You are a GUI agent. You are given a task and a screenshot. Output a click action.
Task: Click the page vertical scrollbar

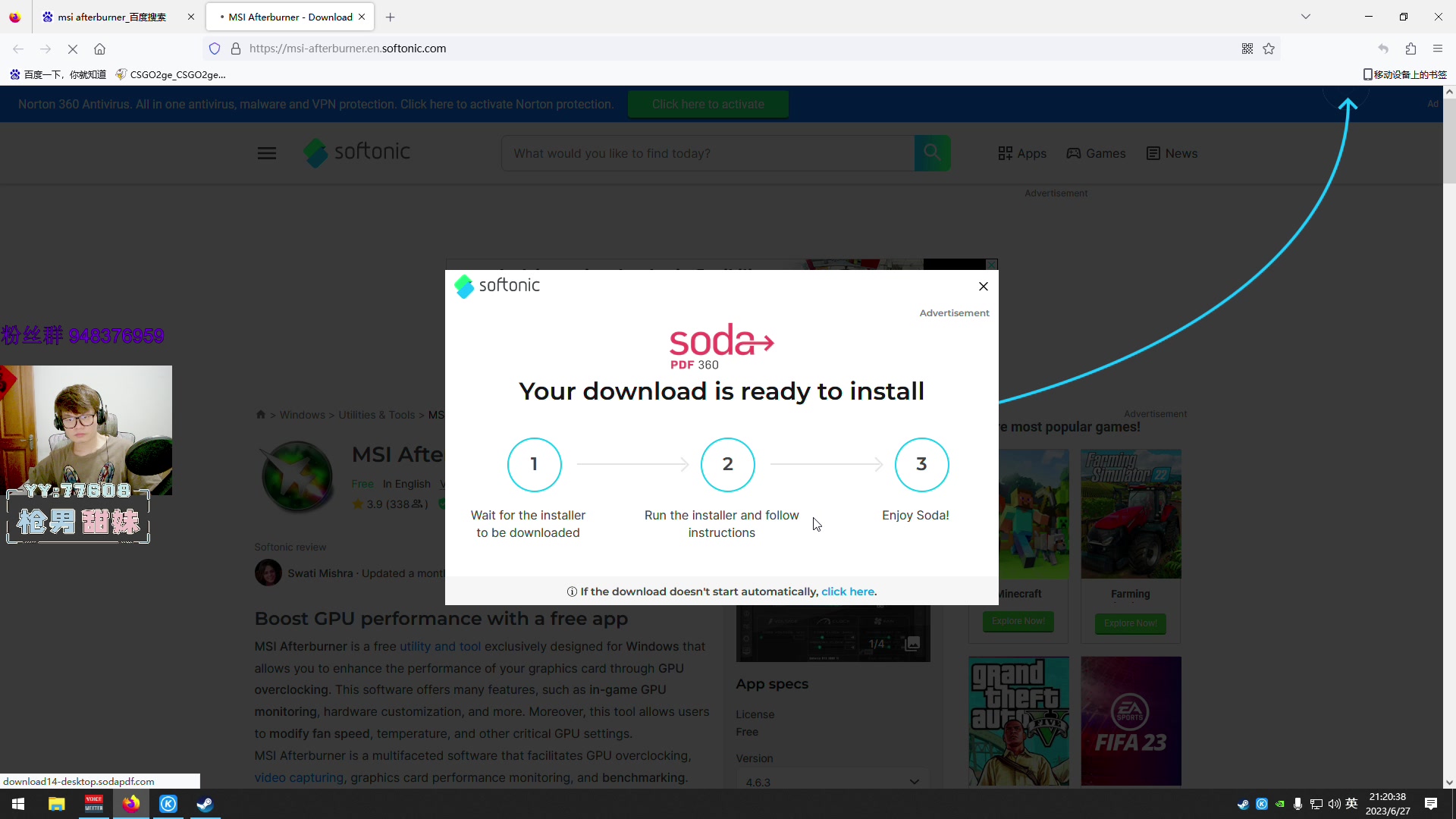click(x=1449, y=142)
